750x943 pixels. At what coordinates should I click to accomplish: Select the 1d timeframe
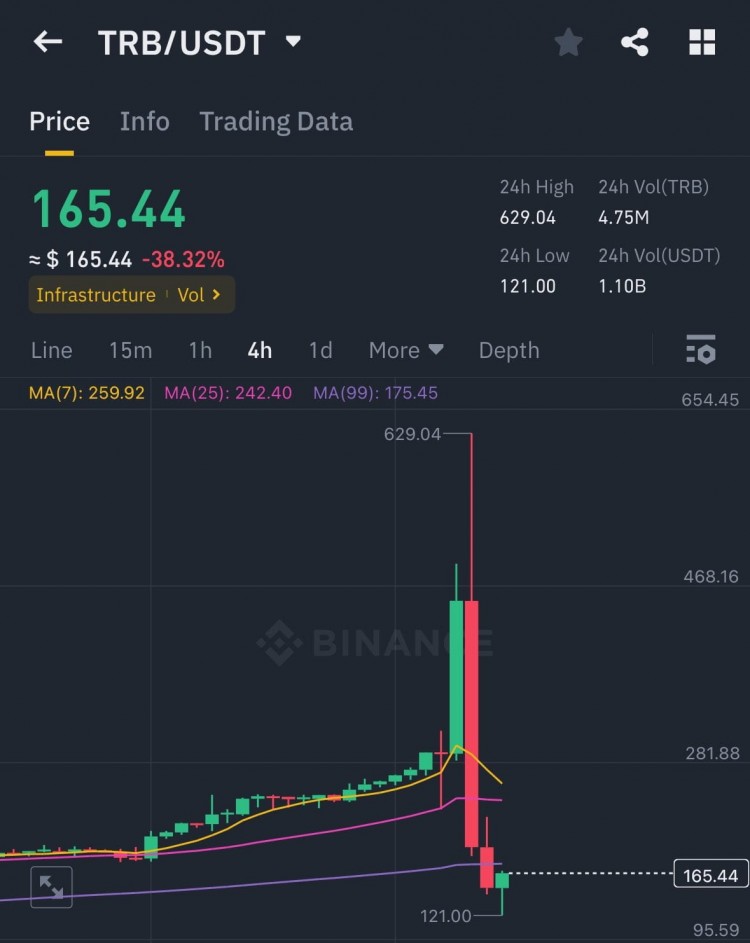pos(320,350)
